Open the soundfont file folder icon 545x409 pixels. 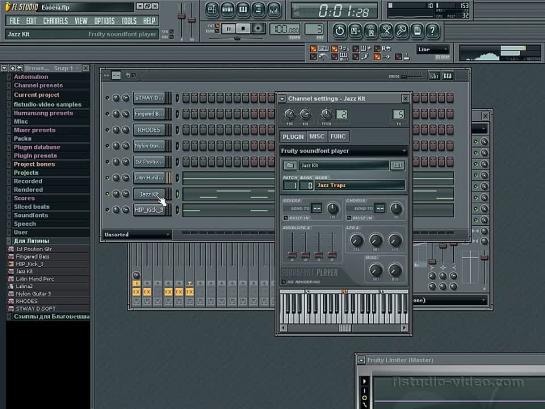tap(290, 165)
